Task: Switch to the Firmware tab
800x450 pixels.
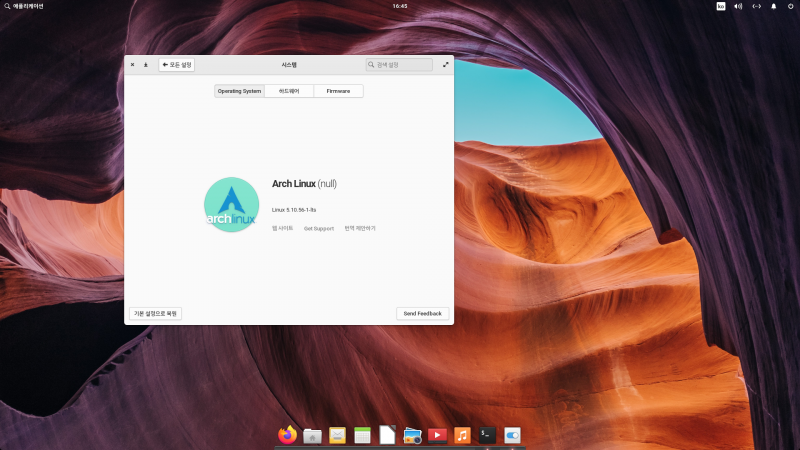Action: point(338,91)
